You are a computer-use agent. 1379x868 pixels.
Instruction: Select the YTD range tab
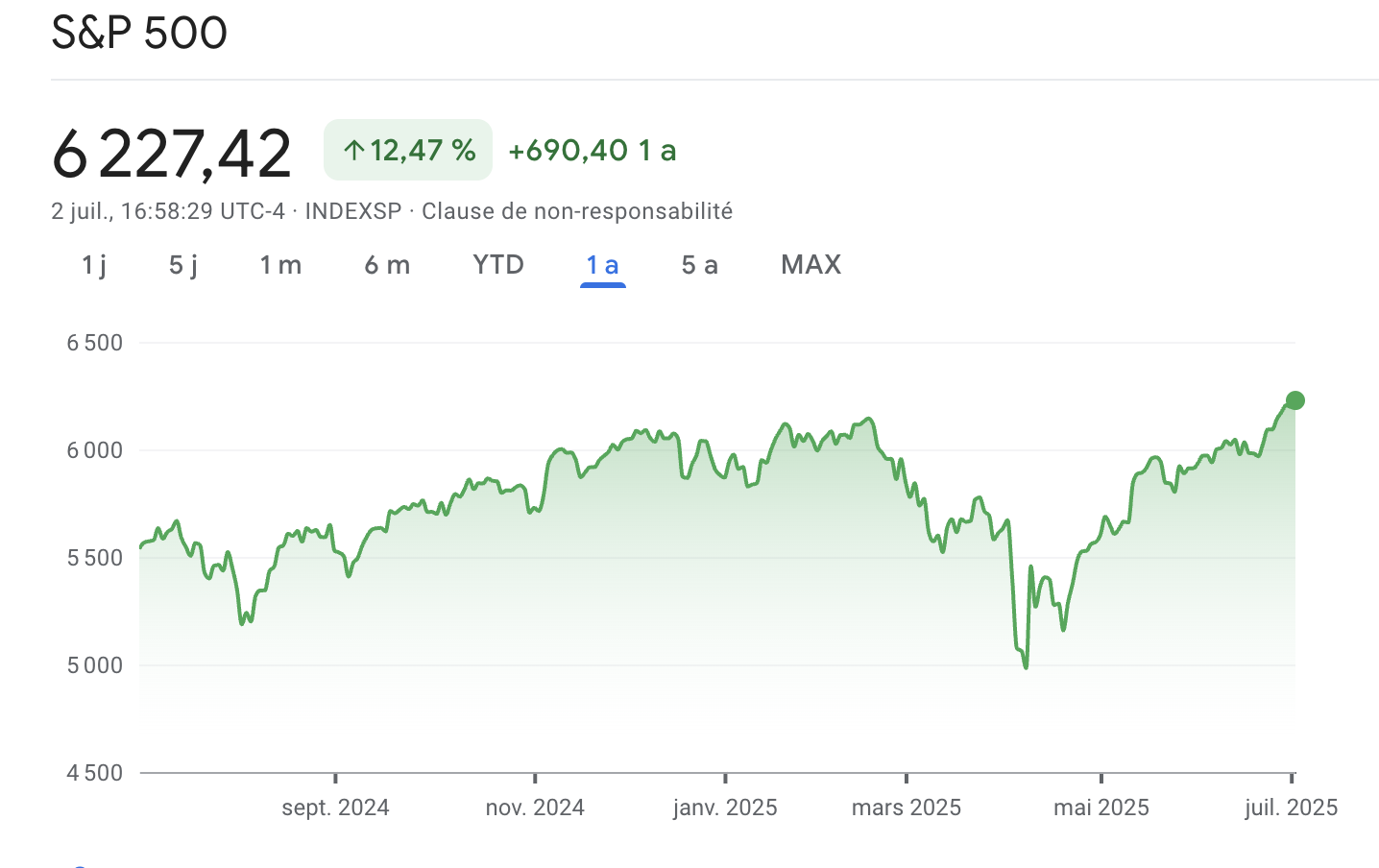click(x=498, y=265)
